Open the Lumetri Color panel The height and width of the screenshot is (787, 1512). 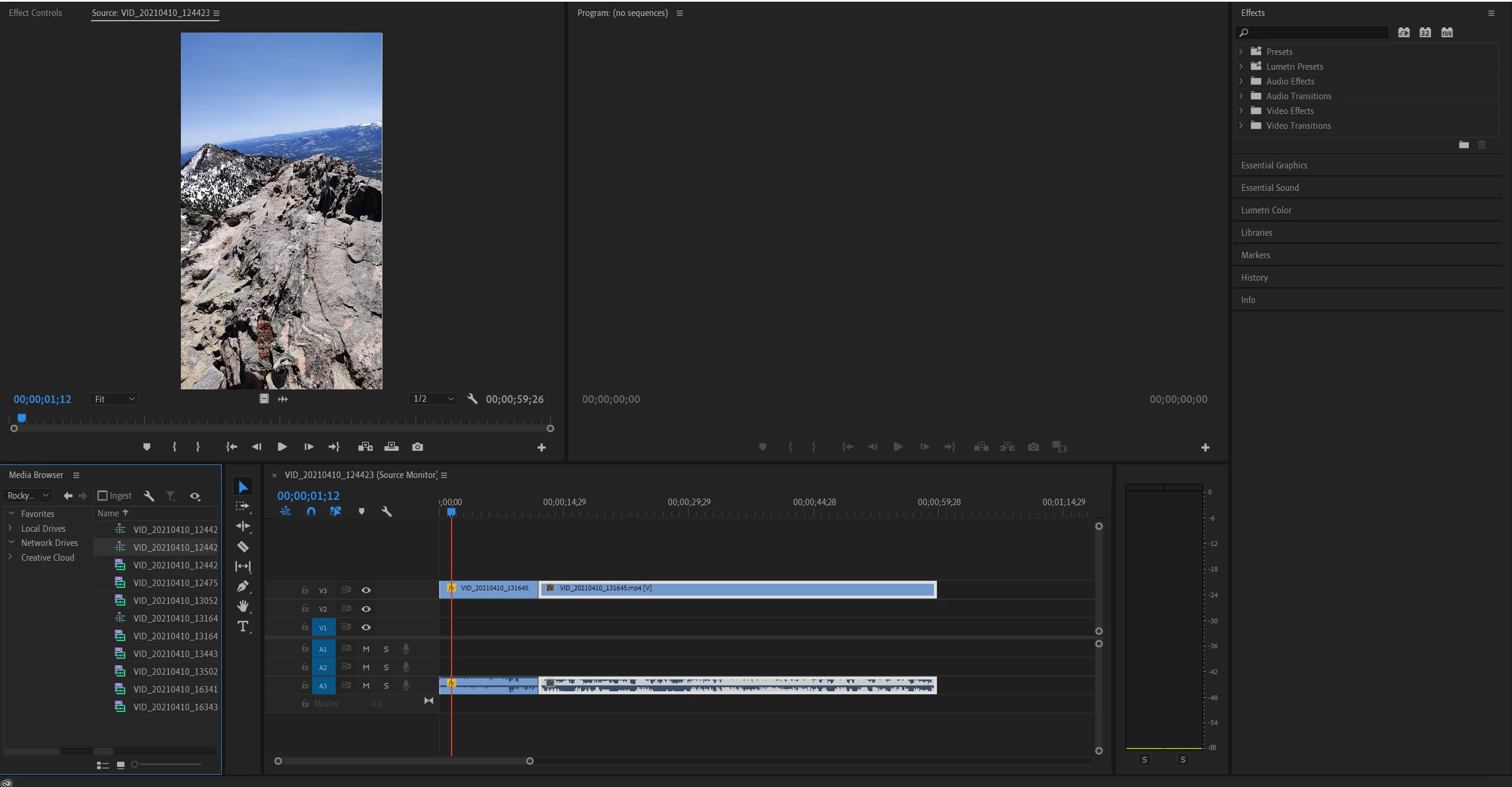[1266, 210]
